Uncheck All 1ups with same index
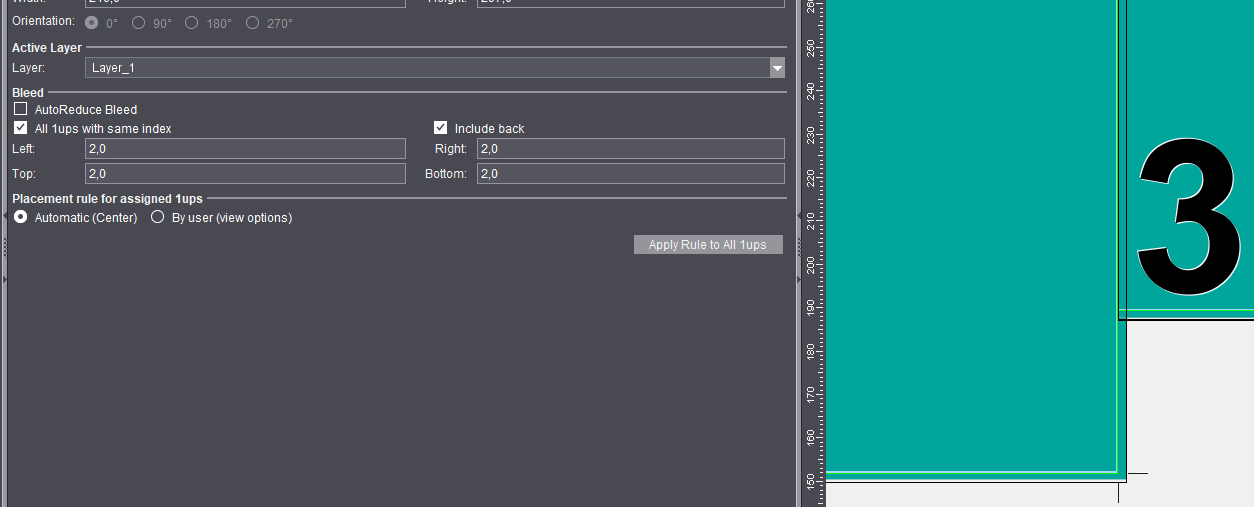 point(20,128)
